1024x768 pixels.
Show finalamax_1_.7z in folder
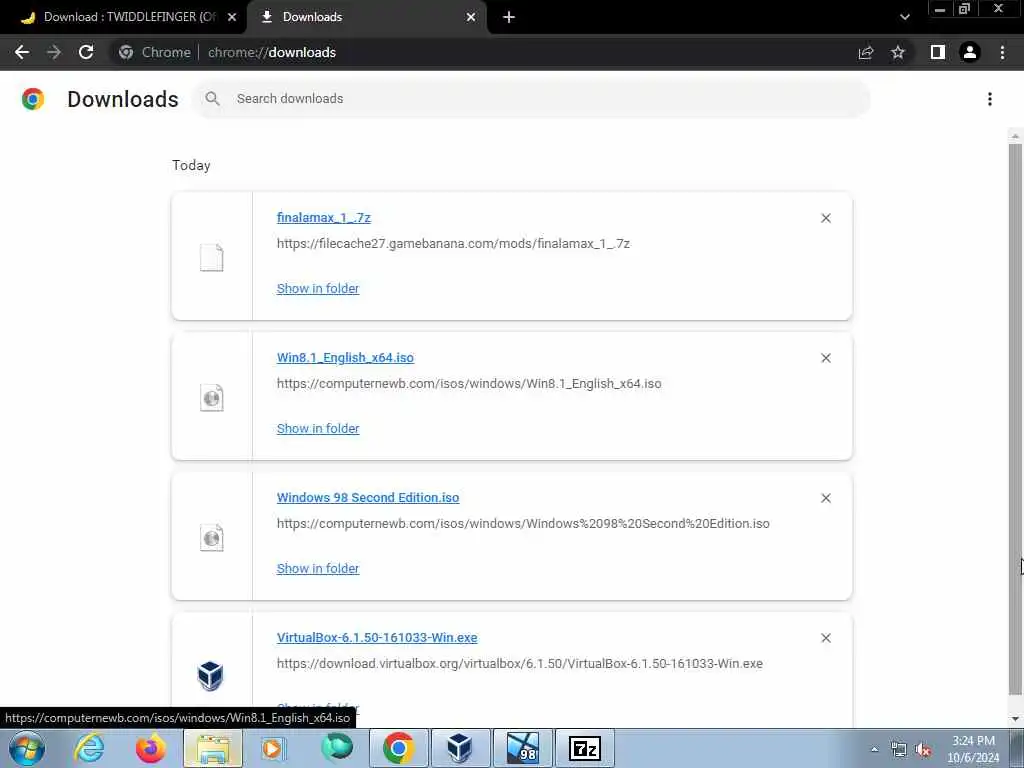(x=318, y=288)
